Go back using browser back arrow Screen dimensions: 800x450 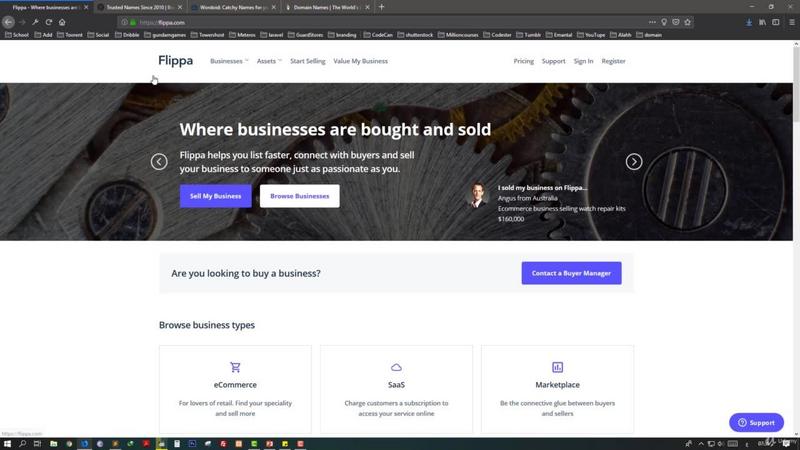[8, 22]
